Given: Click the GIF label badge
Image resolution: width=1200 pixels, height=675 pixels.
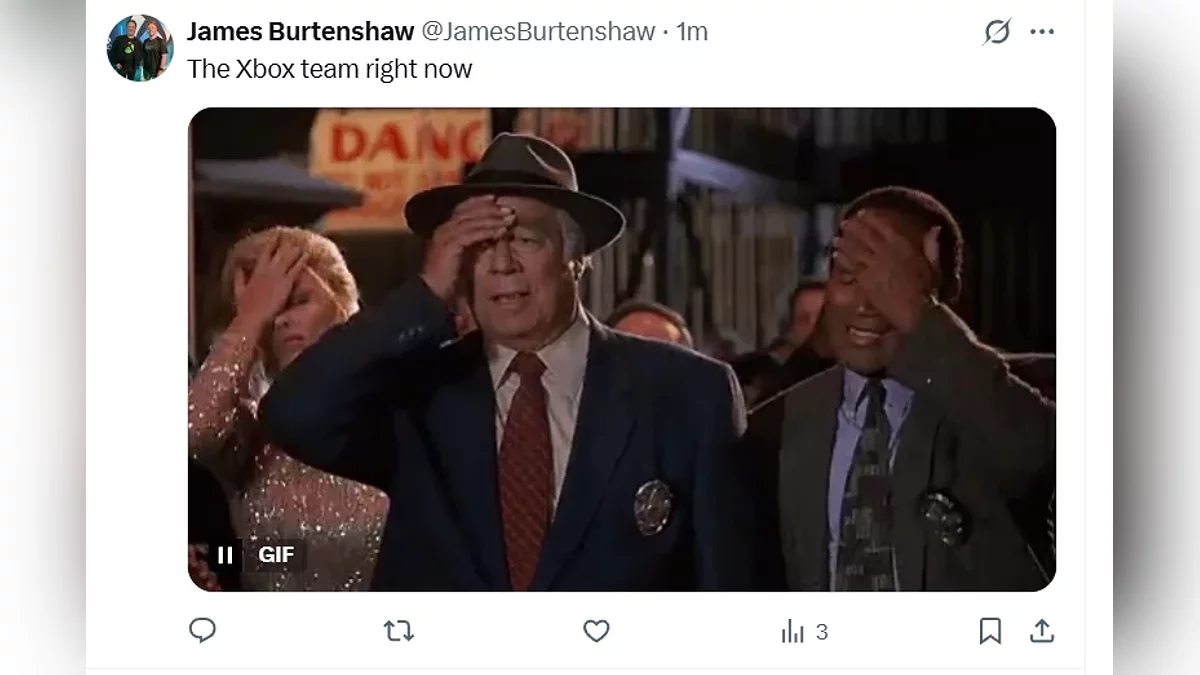Looking at the screenshot, I should [x=276, y=554].
